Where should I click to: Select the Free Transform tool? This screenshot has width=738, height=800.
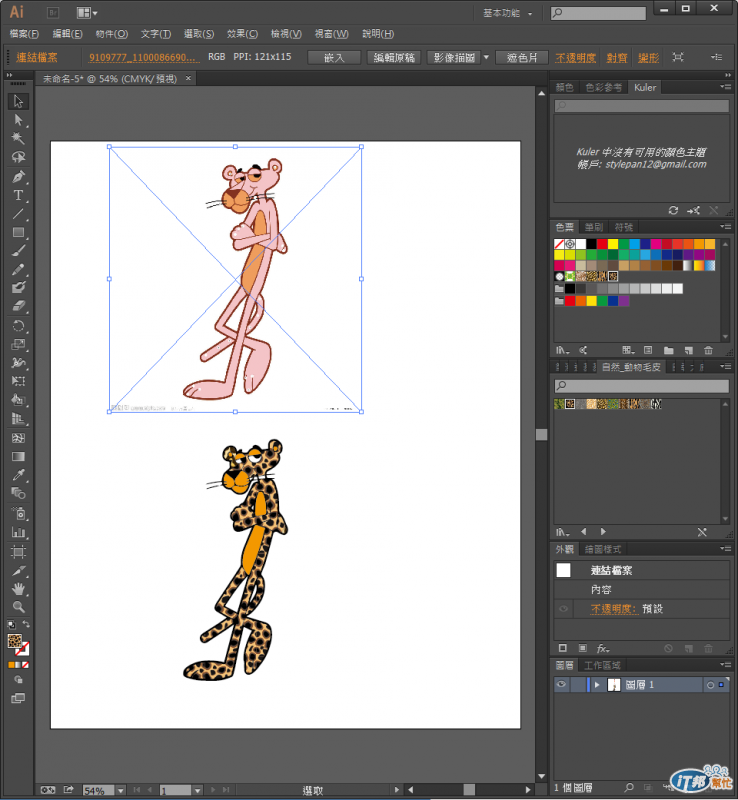(x=18, y=381)
